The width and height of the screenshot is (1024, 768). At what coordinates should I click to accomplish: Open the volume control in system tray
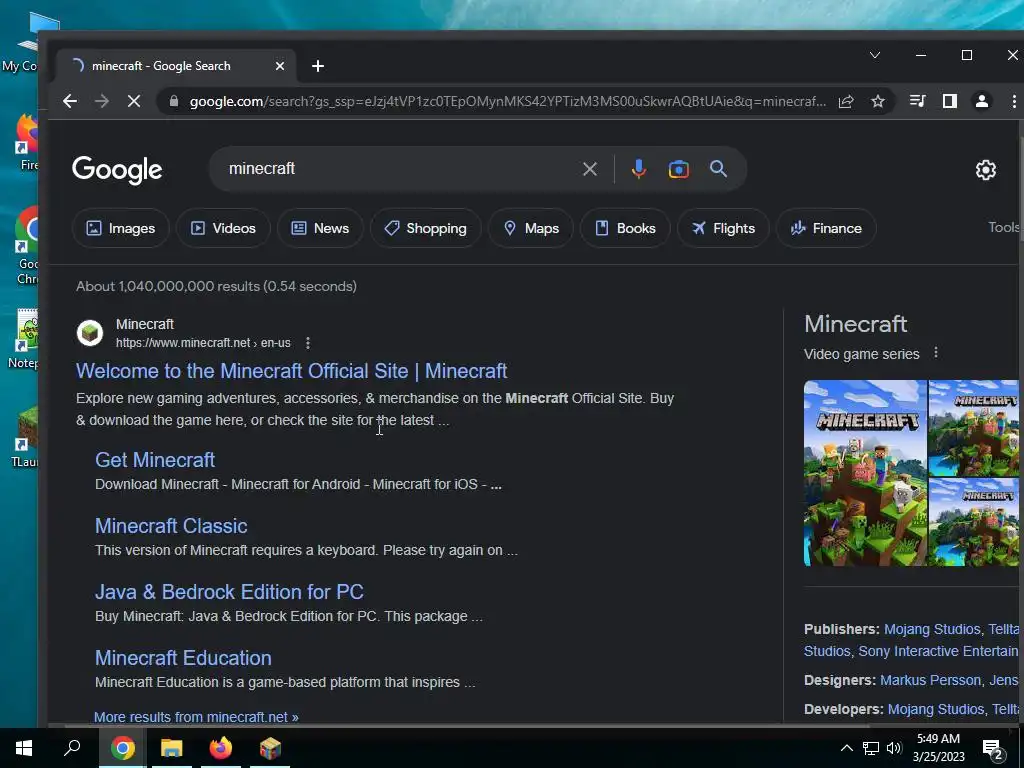click(894, 748)
